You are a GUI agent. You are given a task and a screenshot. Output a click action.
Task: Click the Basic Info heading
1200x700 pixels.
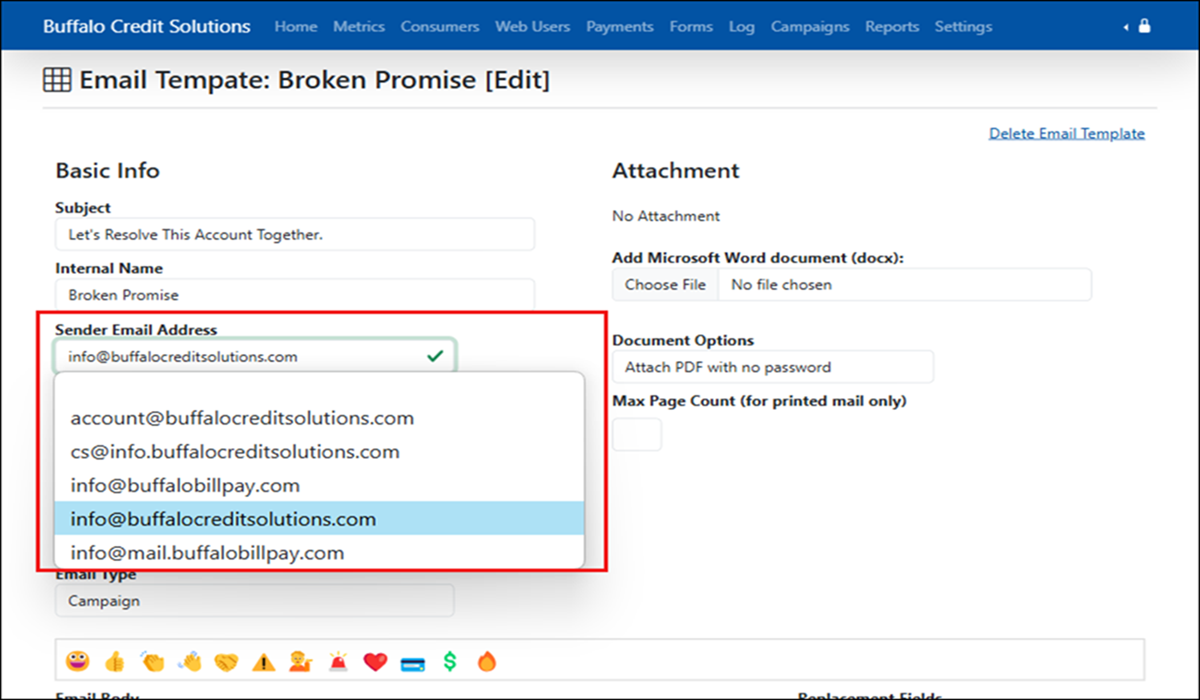pos(107,171)
